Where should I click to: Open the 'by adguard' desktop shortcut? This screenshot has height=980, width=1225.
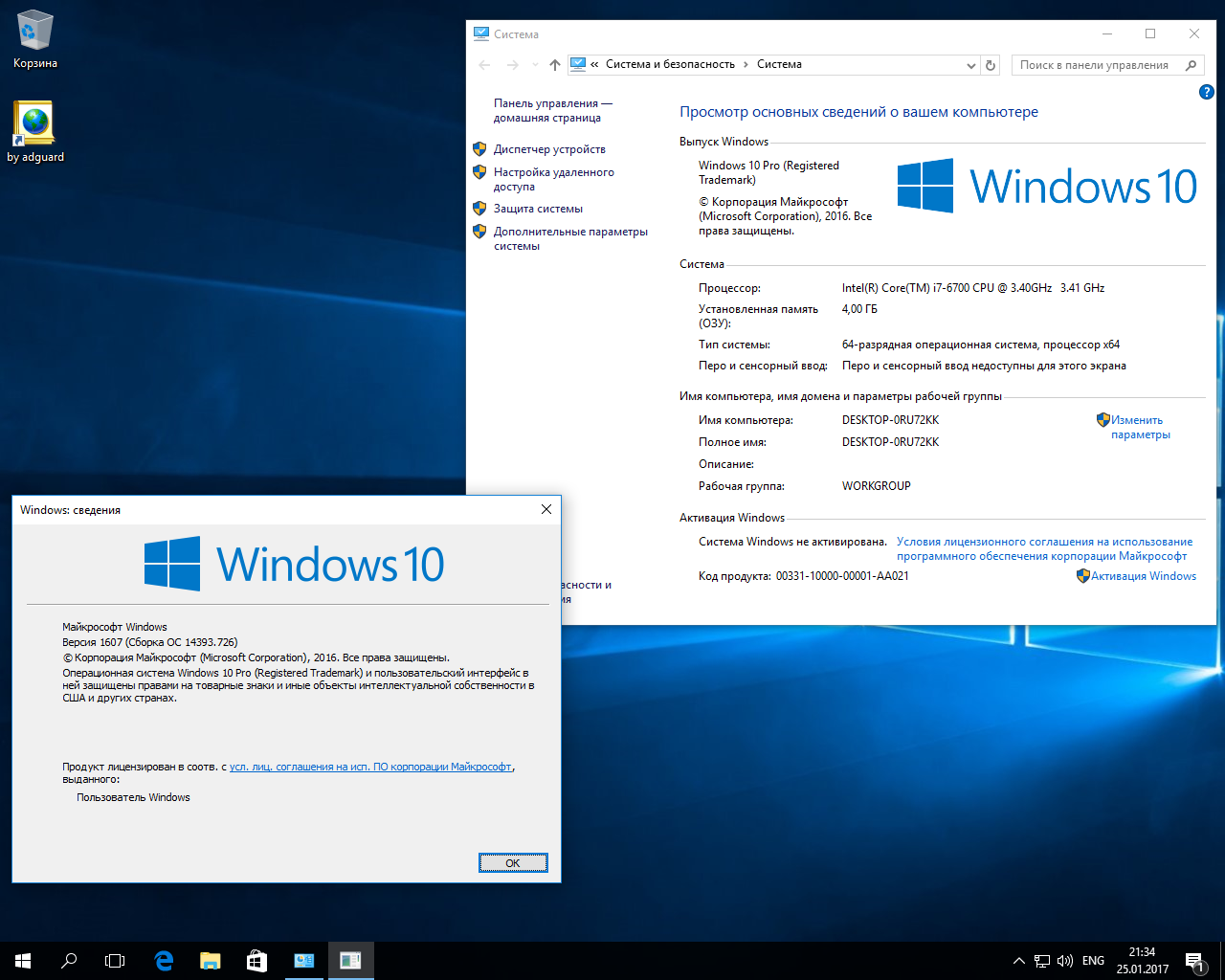pos(35,132)
